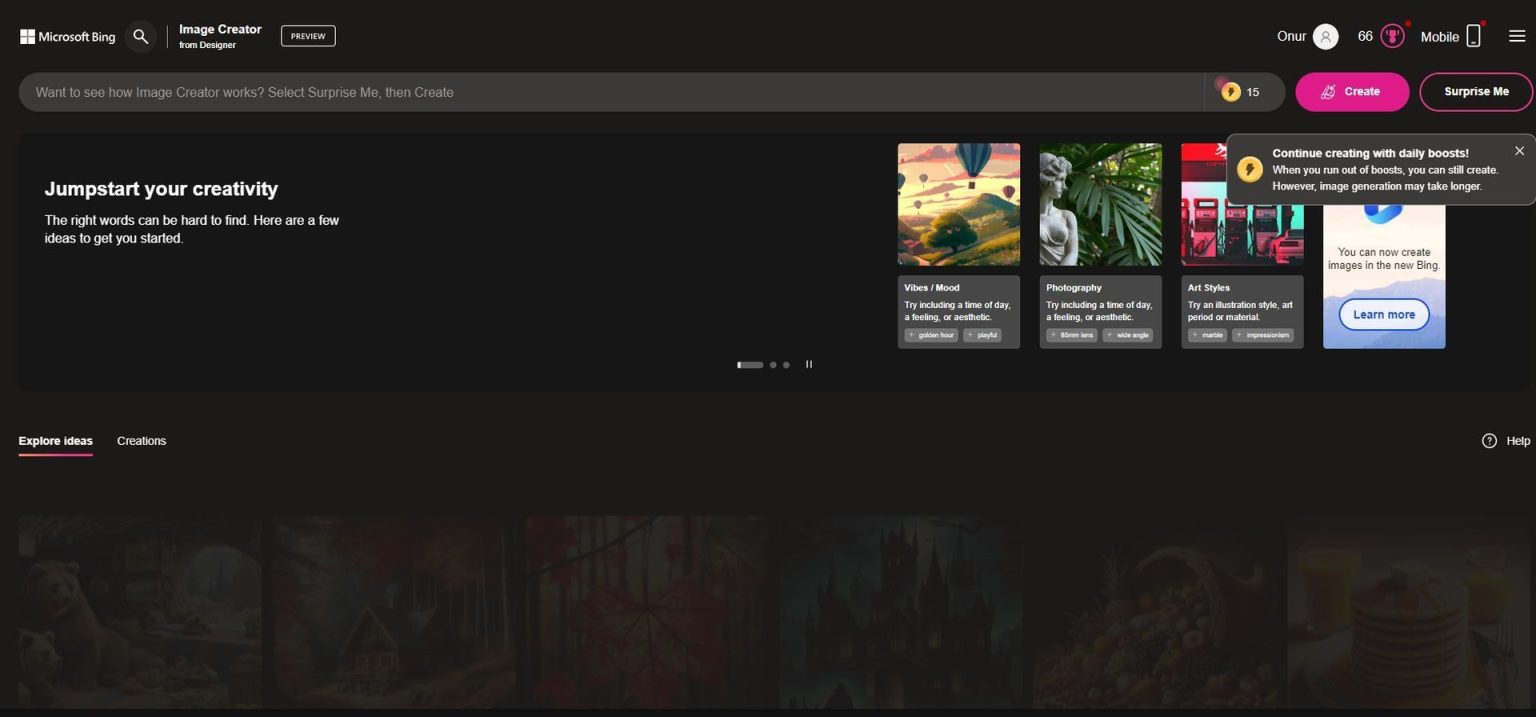
Task: Open the hamburger menu
Action: click(1516, 37)
